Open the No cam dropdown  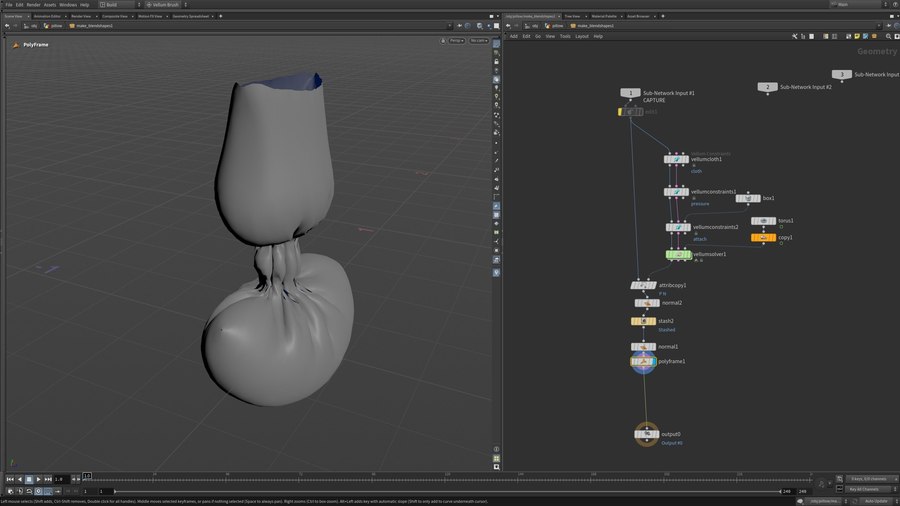478,41
